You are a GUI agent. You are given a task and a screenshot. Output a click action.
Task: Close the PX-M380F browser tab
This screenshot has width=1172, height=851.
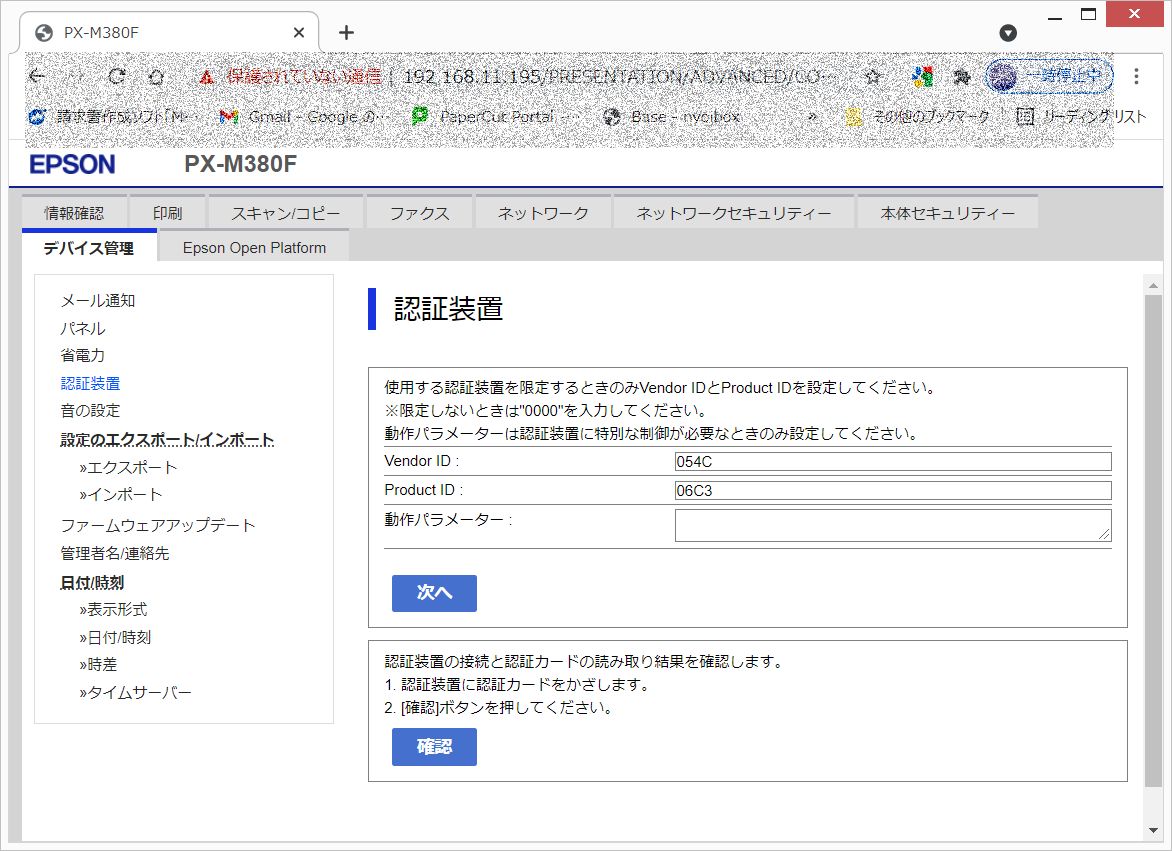click(298, 32)
